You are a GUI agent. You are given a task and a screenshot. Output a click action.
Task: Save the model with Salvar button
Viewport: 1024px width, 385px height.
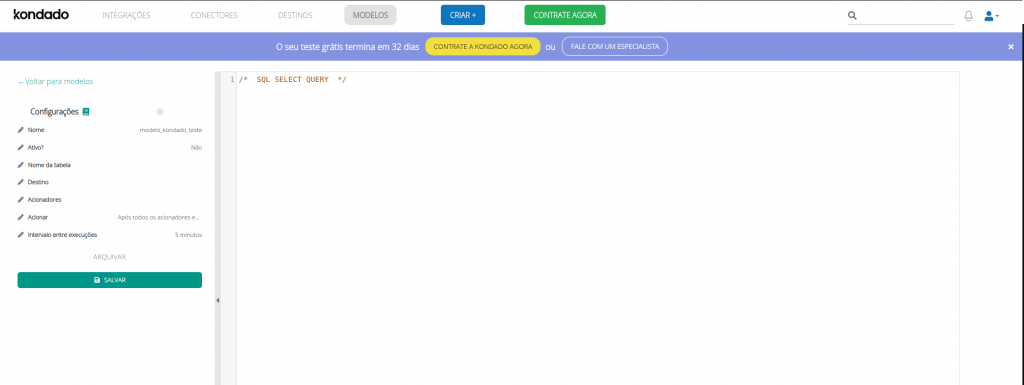click(x=110, y=280)
